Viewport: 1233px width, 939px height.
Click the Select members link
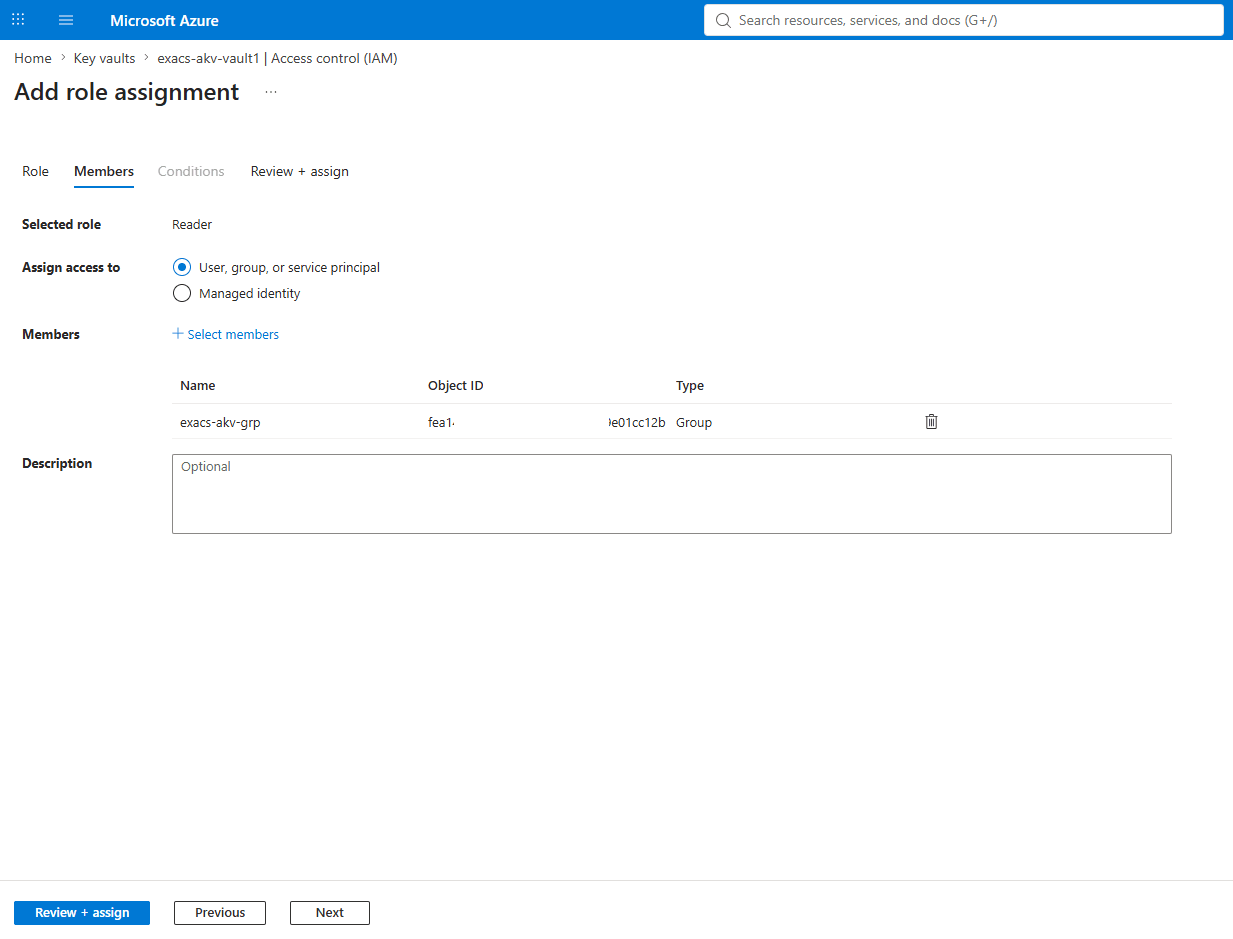click(x=226, y=334)
